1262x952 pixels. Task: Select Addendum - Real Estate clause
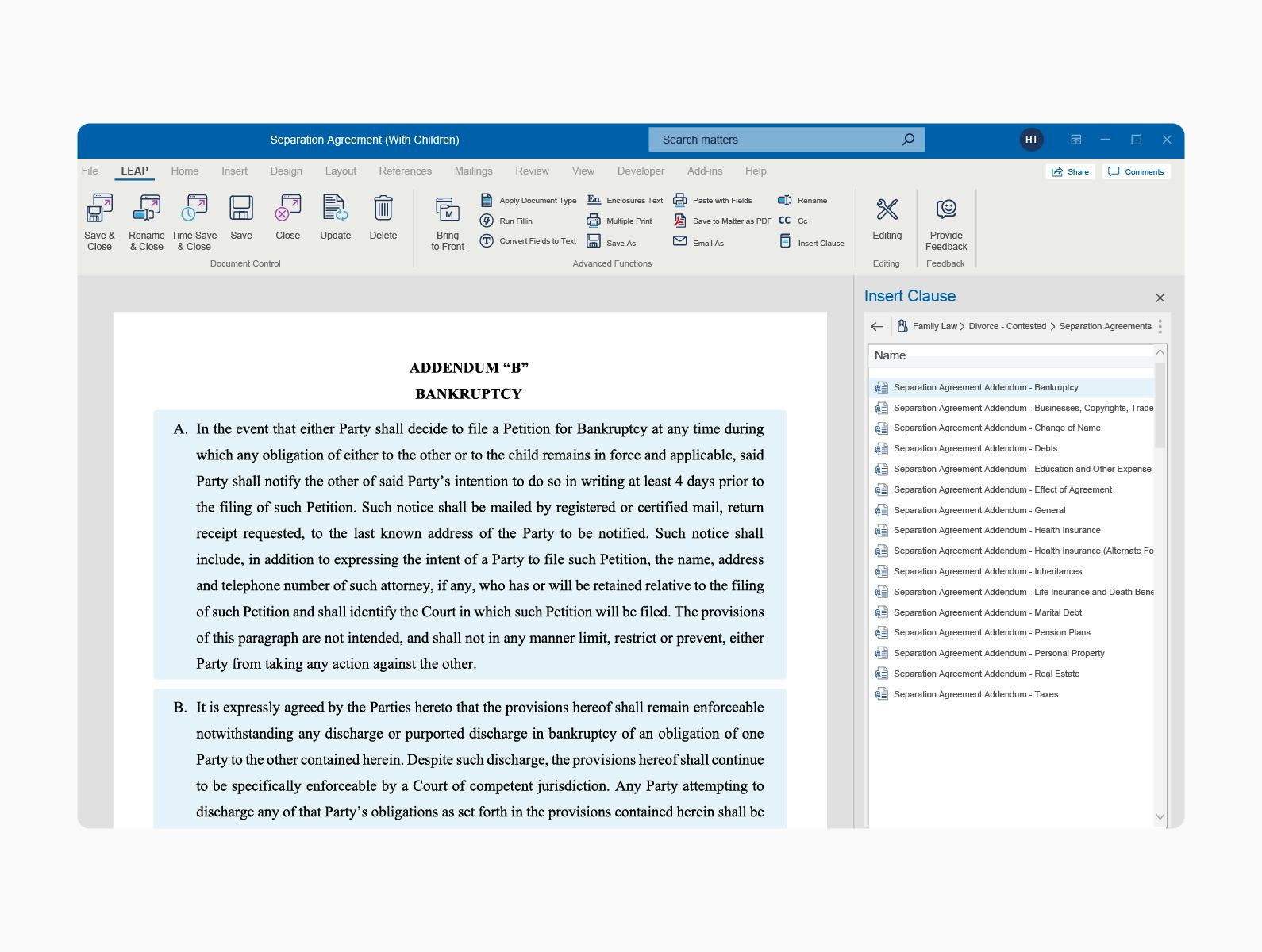point(1011,674)
